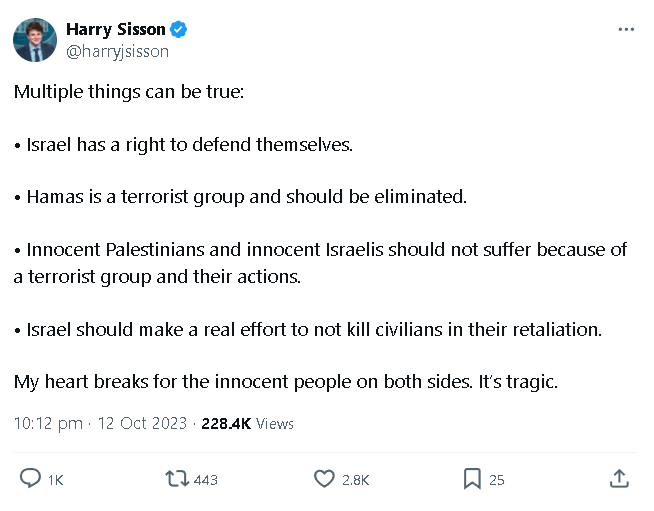The image size is (654, 511).
Task: Click the 25 bookmarks count
Action: pos(497,480)
